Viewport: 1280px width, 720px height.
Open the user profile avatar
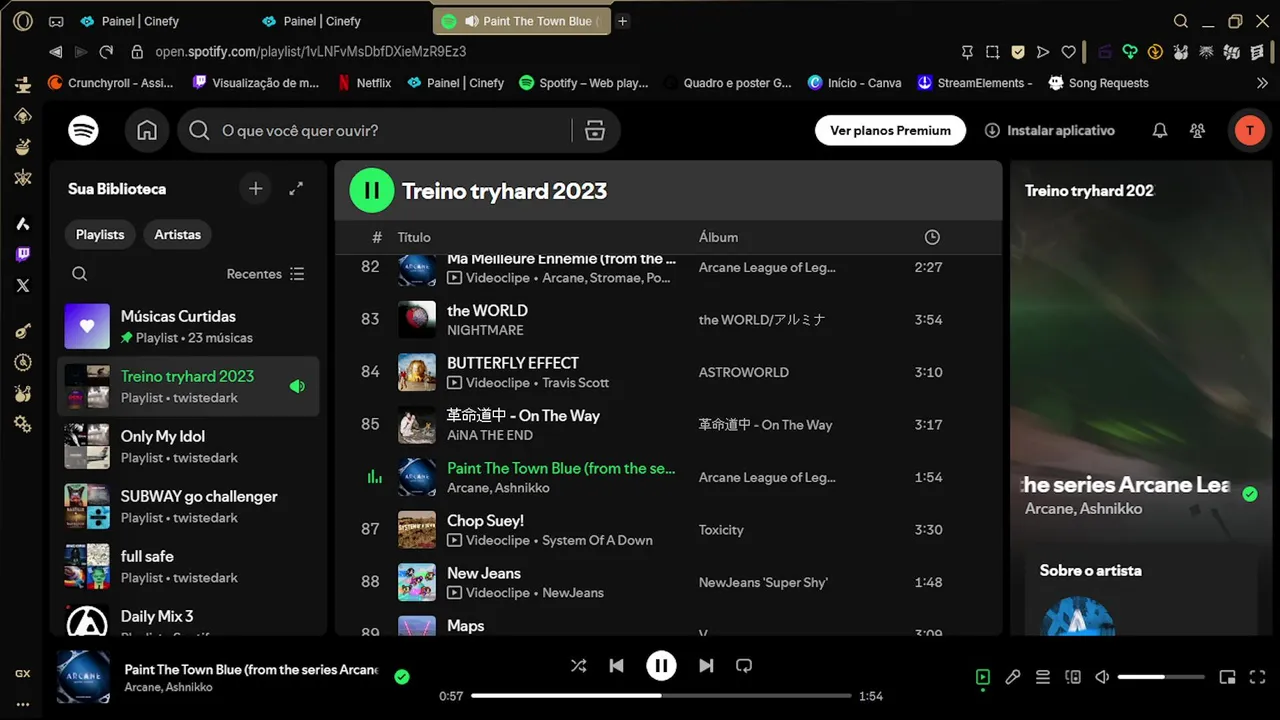click(1249, 130)
